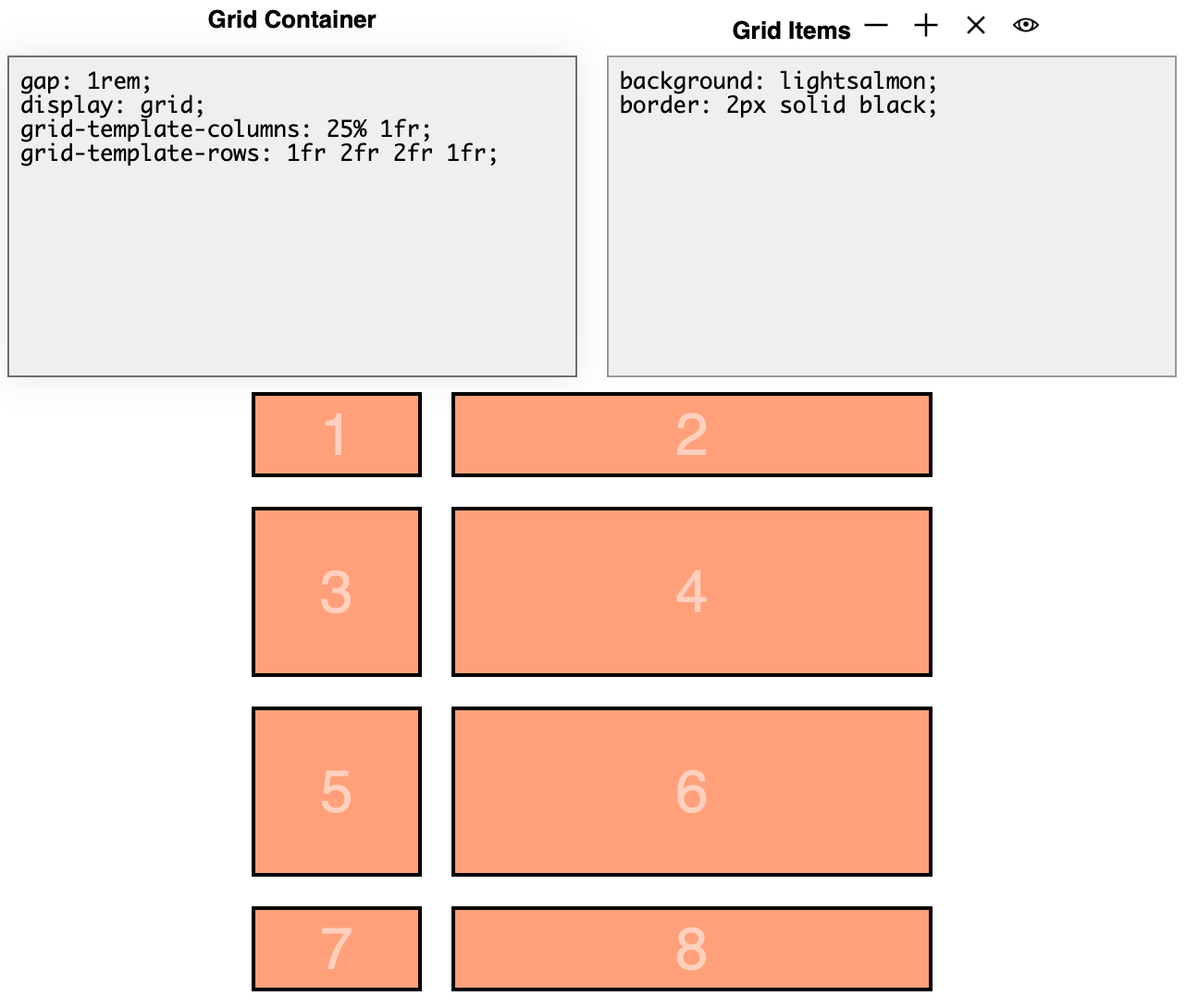Choose grid item 8
This screenshot has height=1008, width=1186.
pyautogui.click(x=691, y=949)
